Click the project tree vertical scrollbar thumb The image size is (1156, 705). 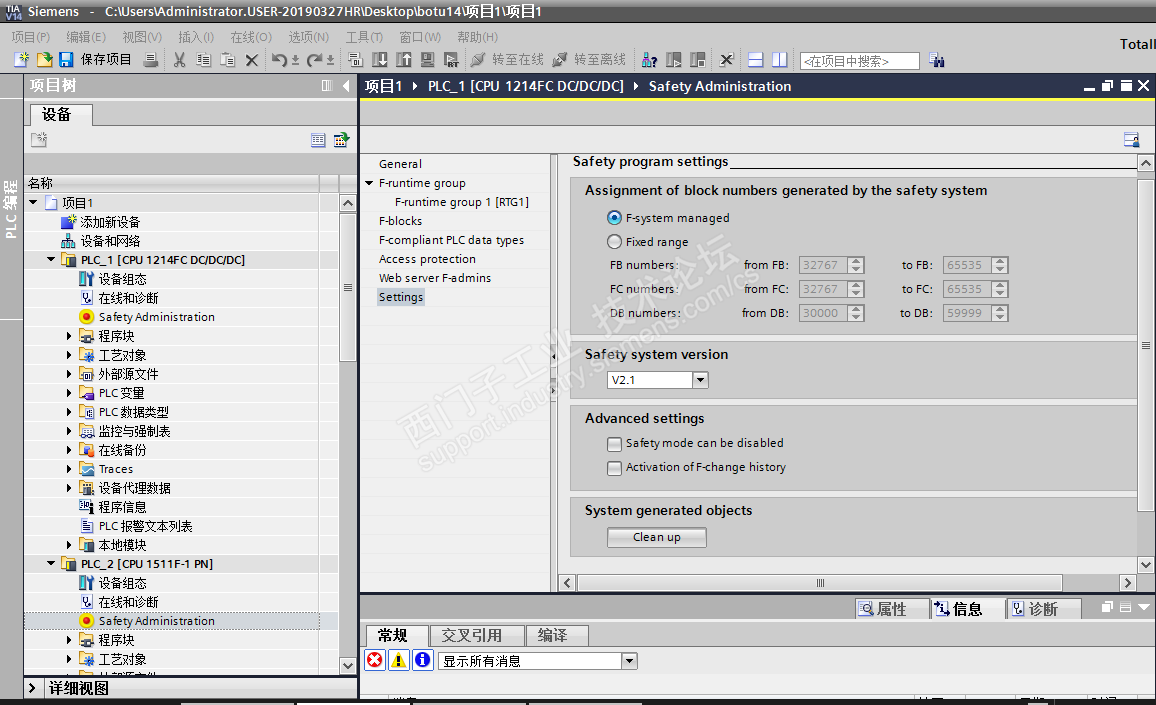[348, 287]
